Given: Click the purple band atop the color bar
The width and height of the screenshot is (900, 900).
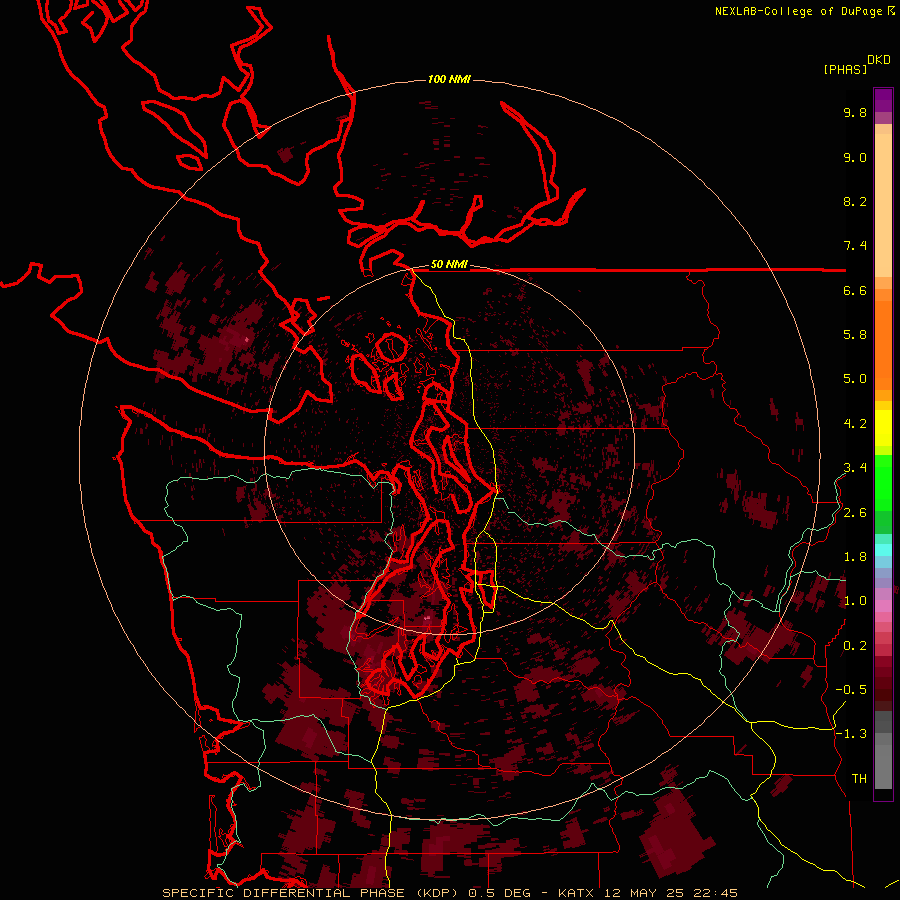Looking at the screenshot, I should point(883,100).
